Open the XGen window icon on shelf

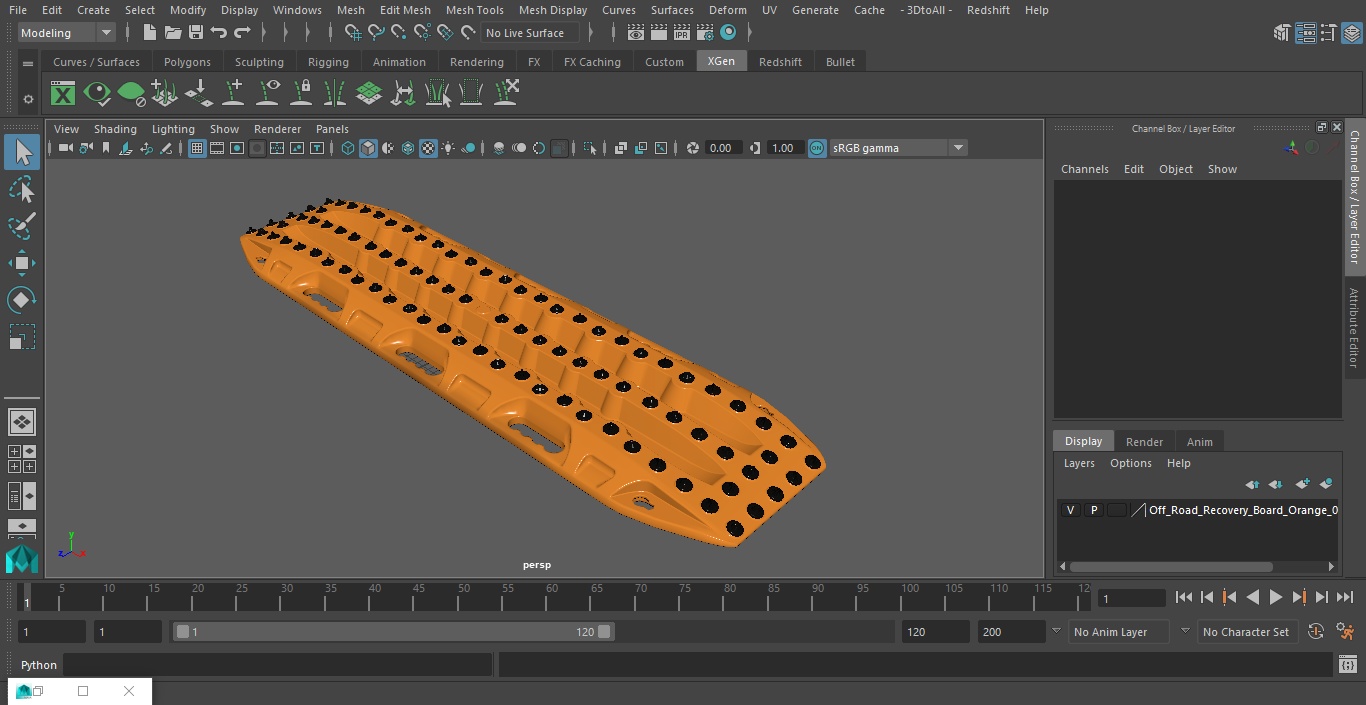tap(63, 94)
